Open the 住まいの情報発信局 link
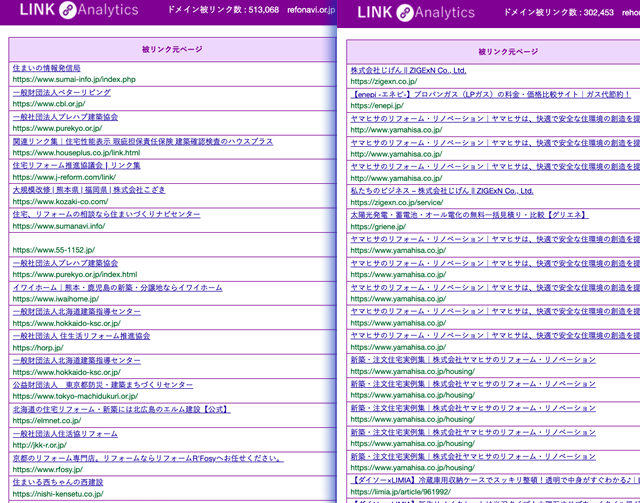The image size is (640, 503). coord(47,68)
